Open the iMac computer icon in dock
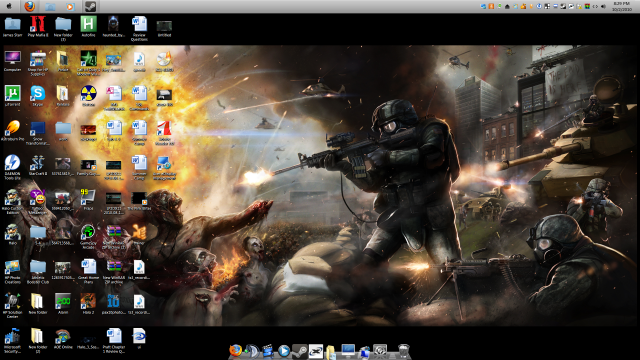Viewport: 640px width, 360px height. click(x=348, y=351)
